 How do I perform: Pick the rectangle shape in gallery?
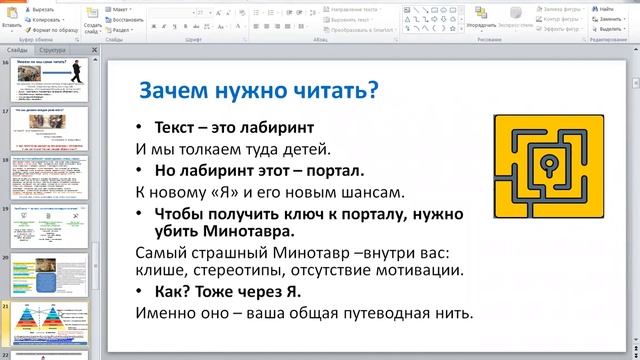[434, 10]
